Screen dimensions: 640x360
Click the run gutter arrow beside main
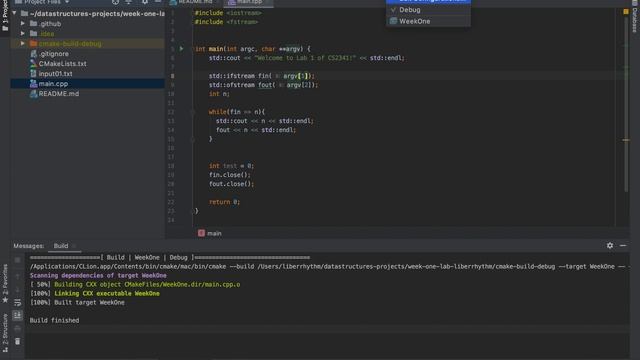(x=182, y=49)
